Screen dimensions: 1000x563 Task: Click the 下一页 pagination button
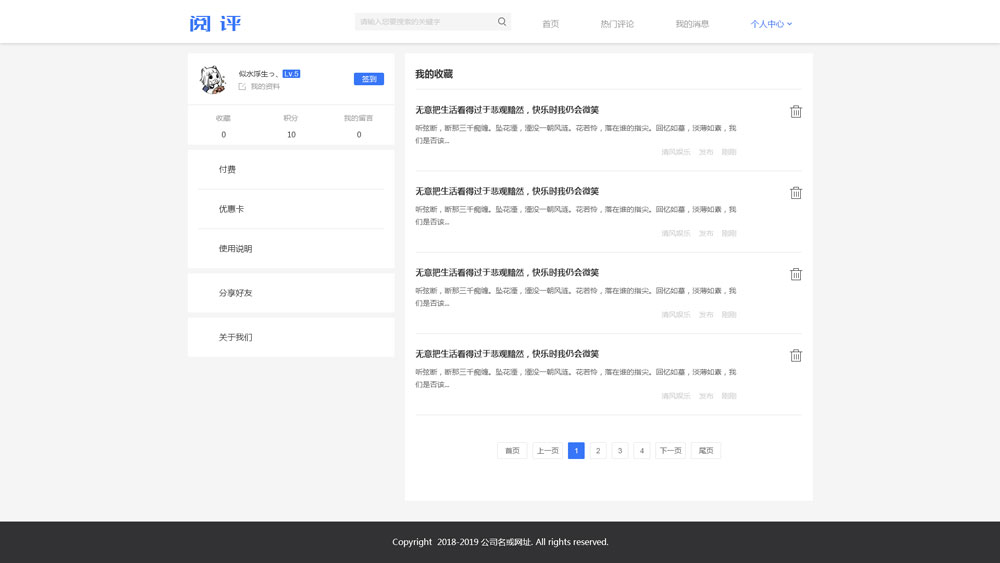coord(670,451)
